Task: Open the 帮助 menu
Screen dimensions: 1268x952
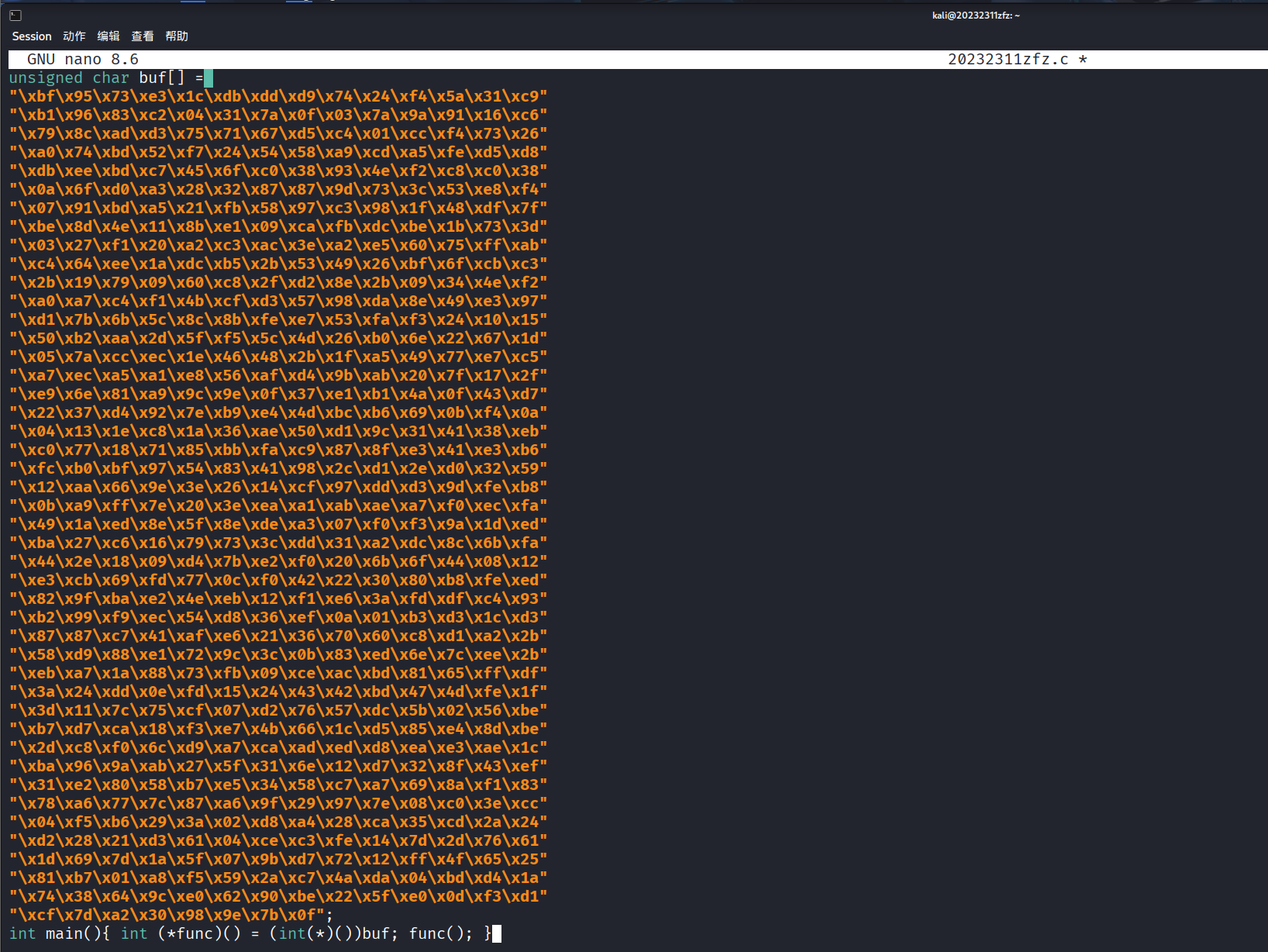Action: tap(177, 36)
